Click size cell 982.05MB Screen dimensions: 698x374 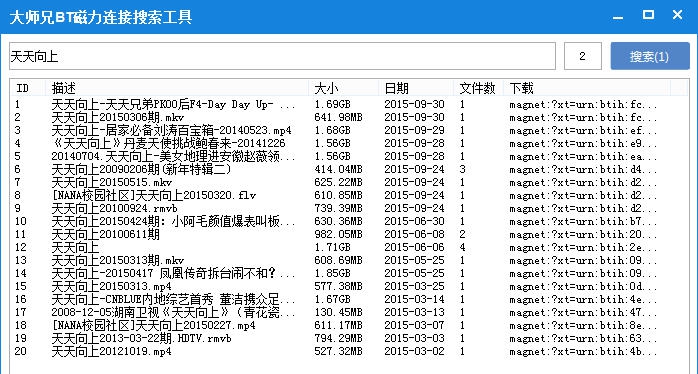(338, 234)
